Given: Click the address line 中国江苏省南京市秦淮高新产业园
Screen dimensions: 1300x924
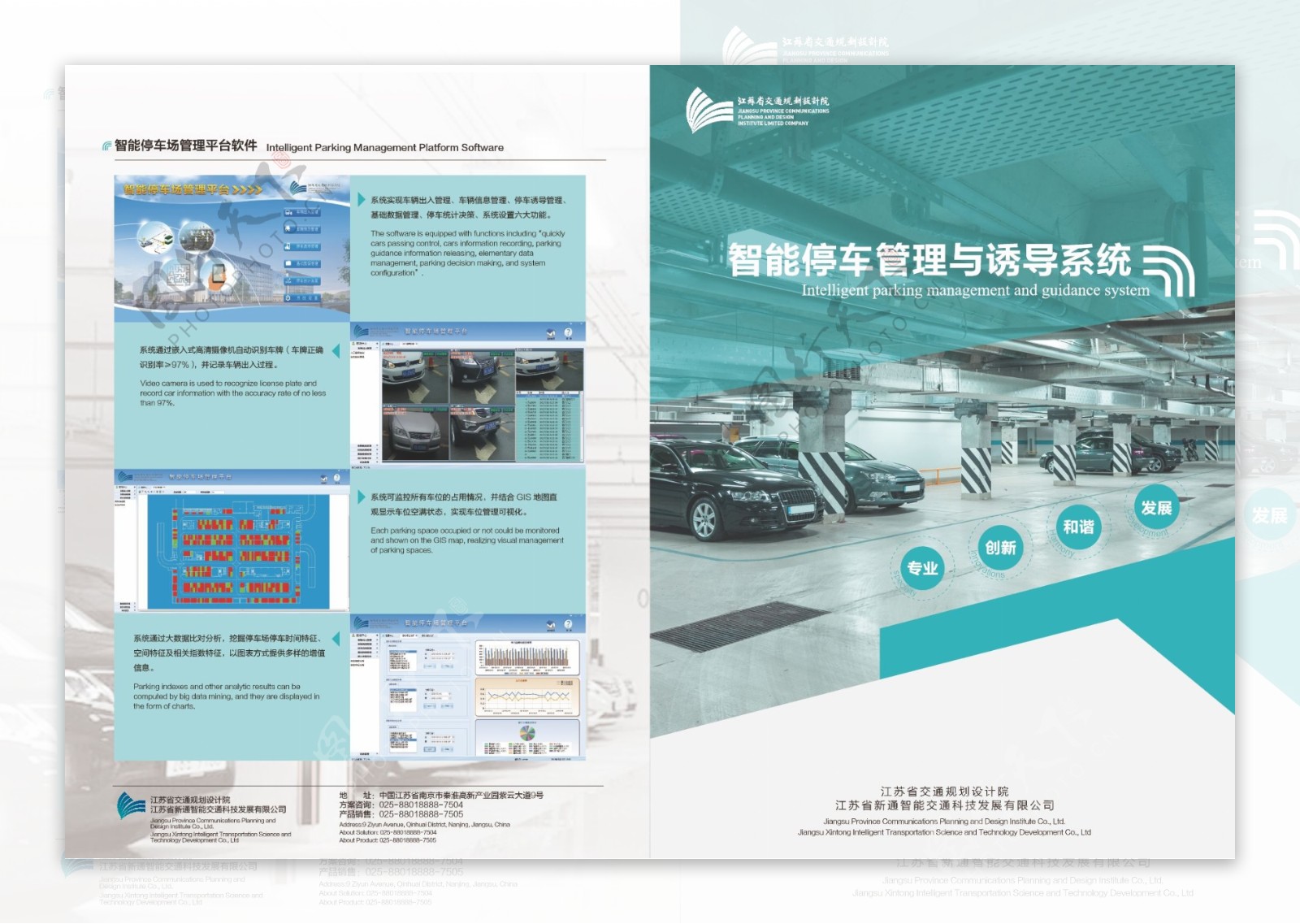Looking at the screenshot, I should pos(461,795).
